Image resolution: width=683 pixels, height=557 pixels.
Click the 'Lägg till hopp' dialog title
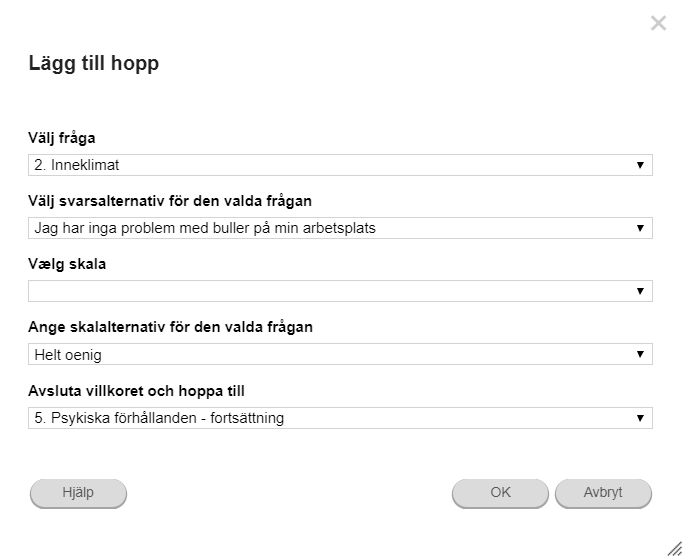tap(94, 64)
